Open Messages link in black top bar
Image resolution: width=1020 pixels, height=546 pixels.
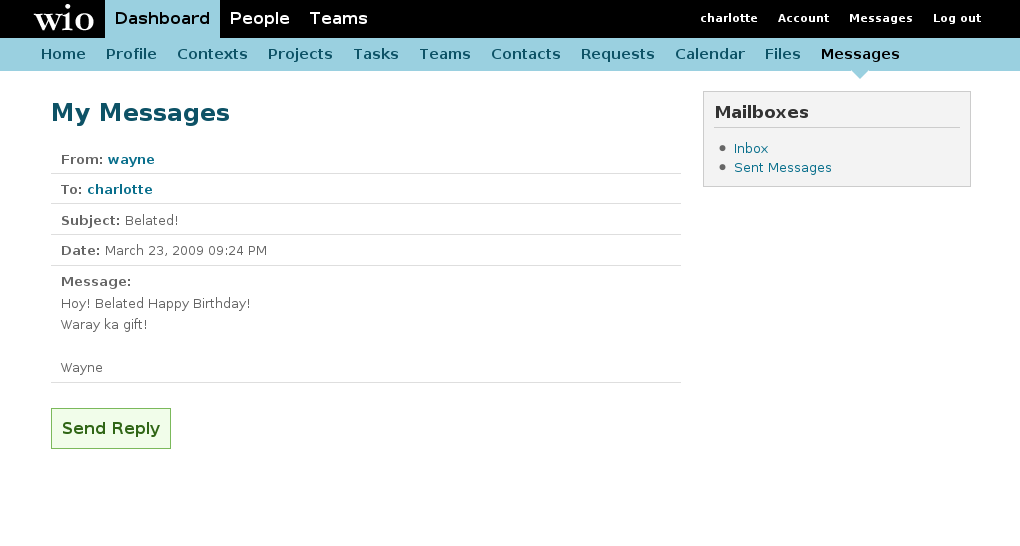click(x=881, y=18)
